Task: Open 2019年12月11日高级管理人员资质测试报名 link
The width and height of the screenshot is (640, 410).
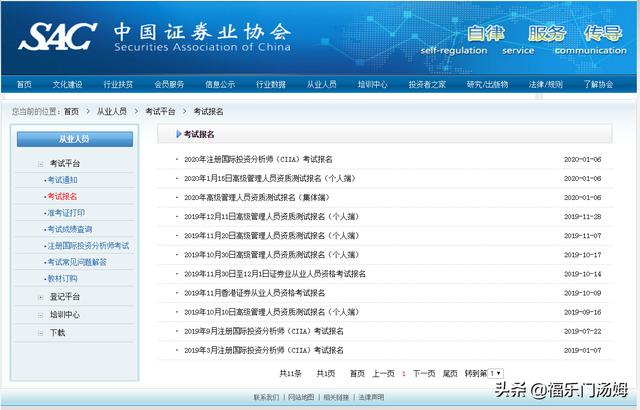Action: 271,217
